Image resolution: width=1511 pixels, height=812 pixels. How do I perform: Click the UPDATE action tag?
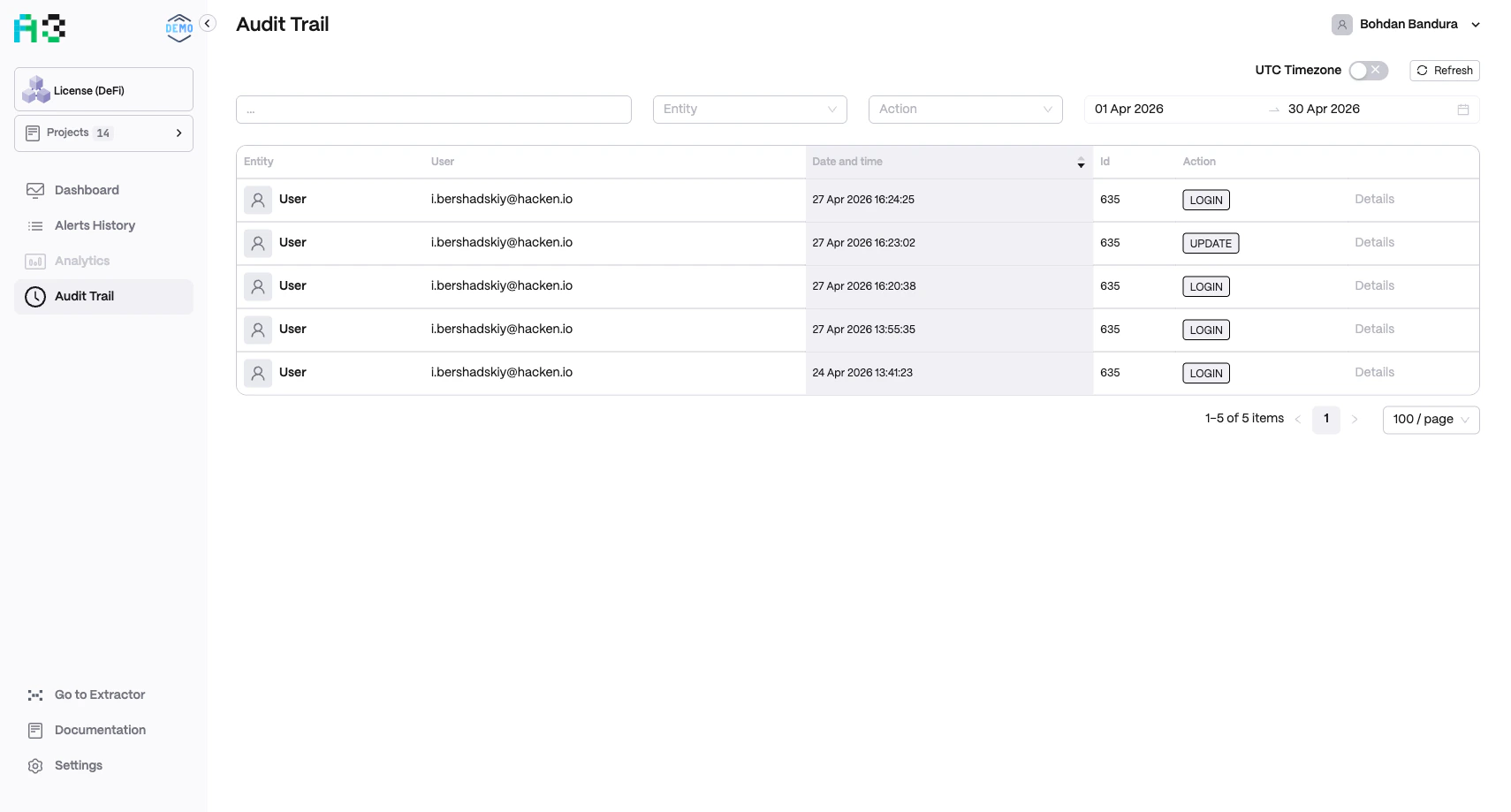[1211, 244]
